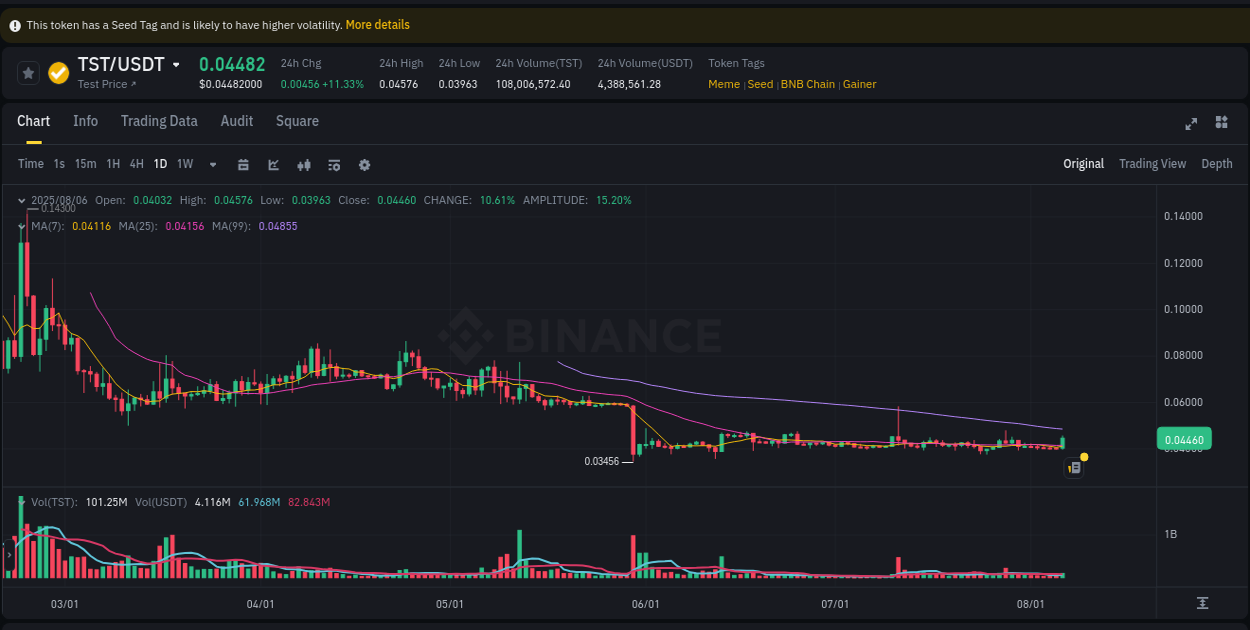The width and height of the screenshot is (1250, 630).
Task: Click the More details link in the Seed banner
Action: tap(377, 24)
